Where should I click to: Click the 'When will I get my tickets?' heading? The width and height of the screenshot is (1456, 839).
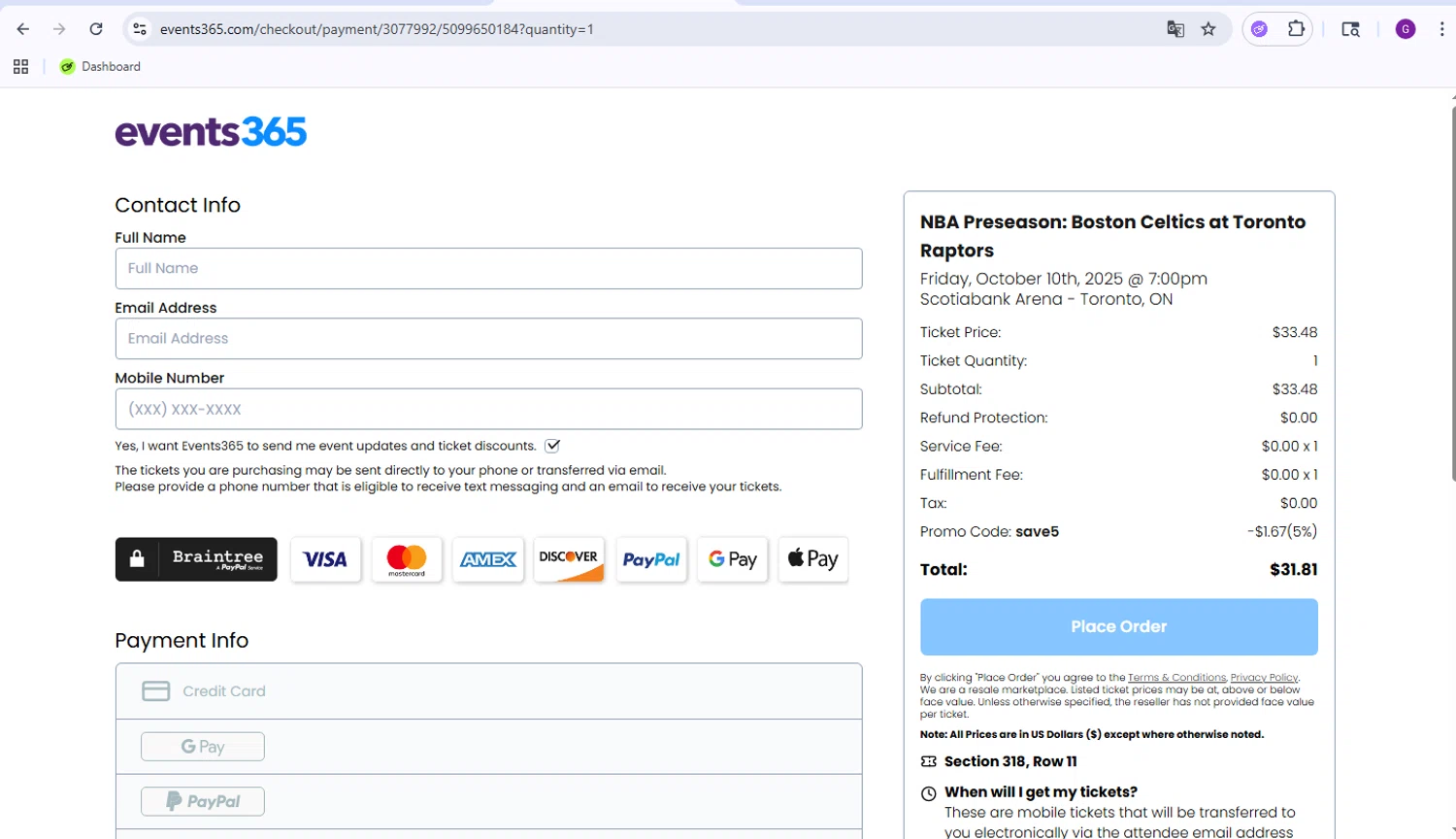(1041, 792)
